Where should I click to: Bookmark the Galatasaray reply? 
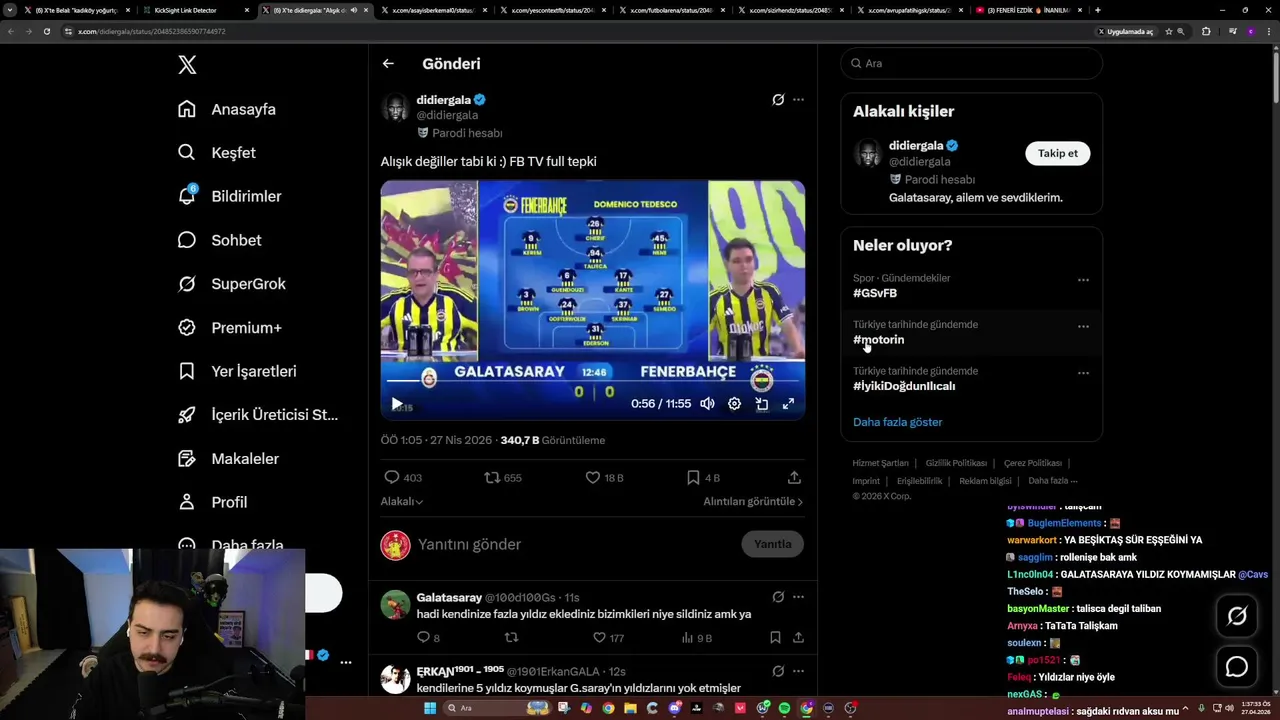coord(775,638)
